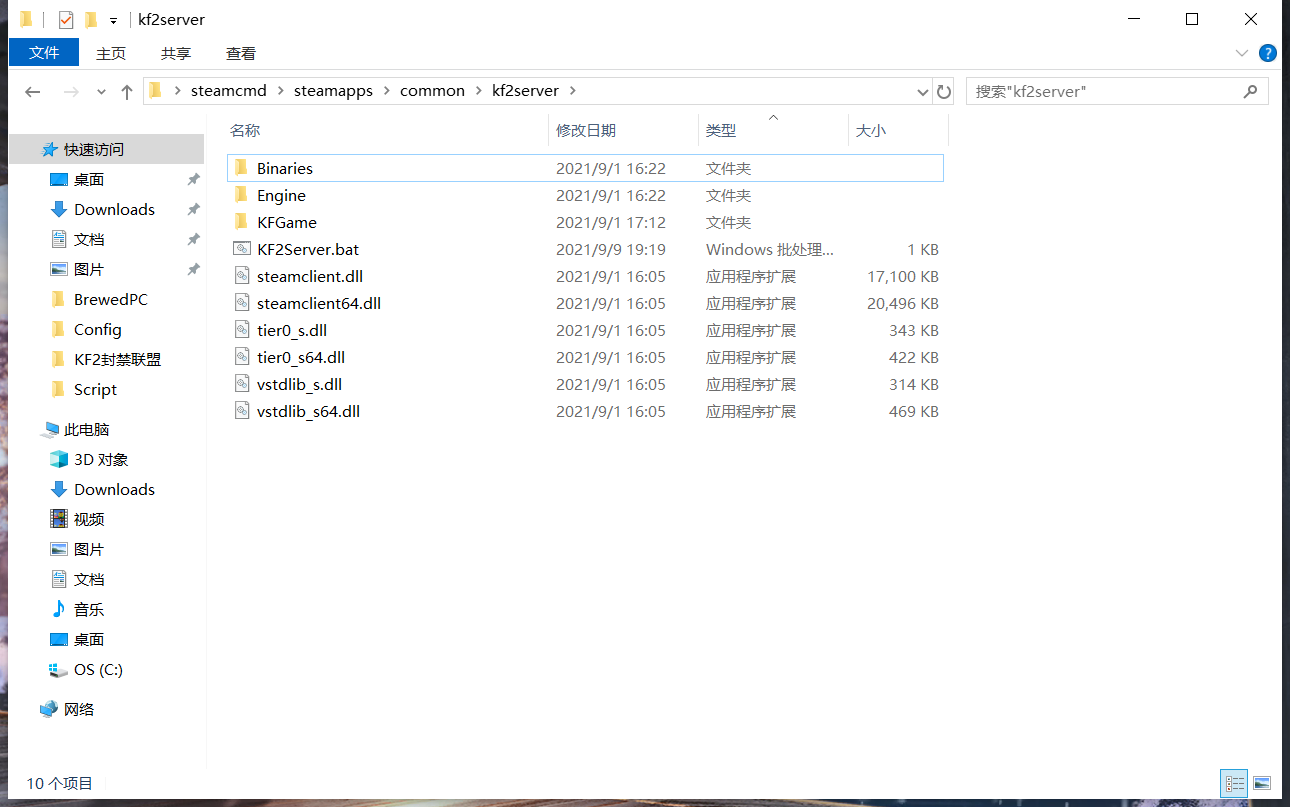Screen dimensions: 1290x807
Task: Expand the ribbon with the chevron
Action: (1242, 53)
